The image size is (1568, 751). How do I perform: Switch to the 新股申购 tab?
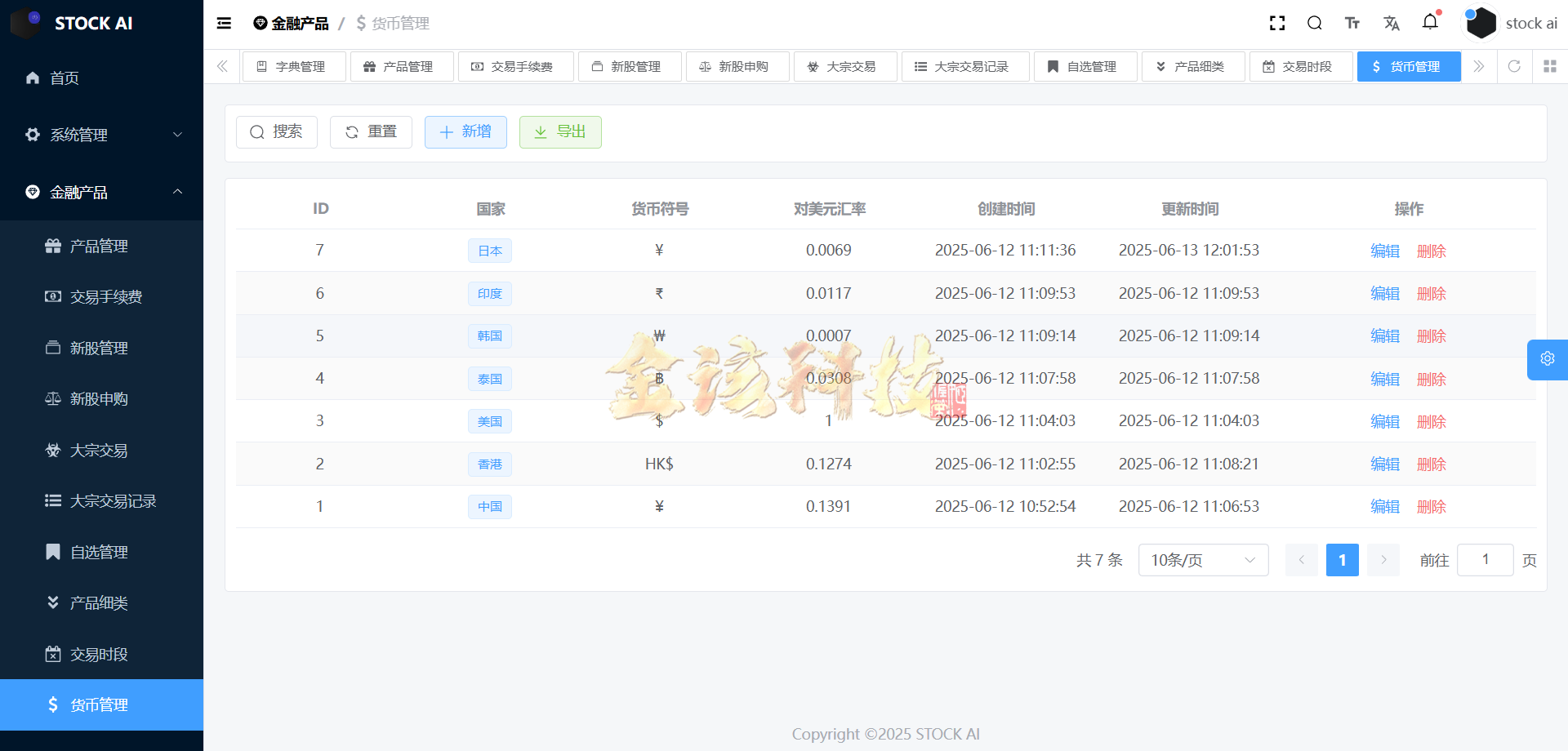point(737,66)
